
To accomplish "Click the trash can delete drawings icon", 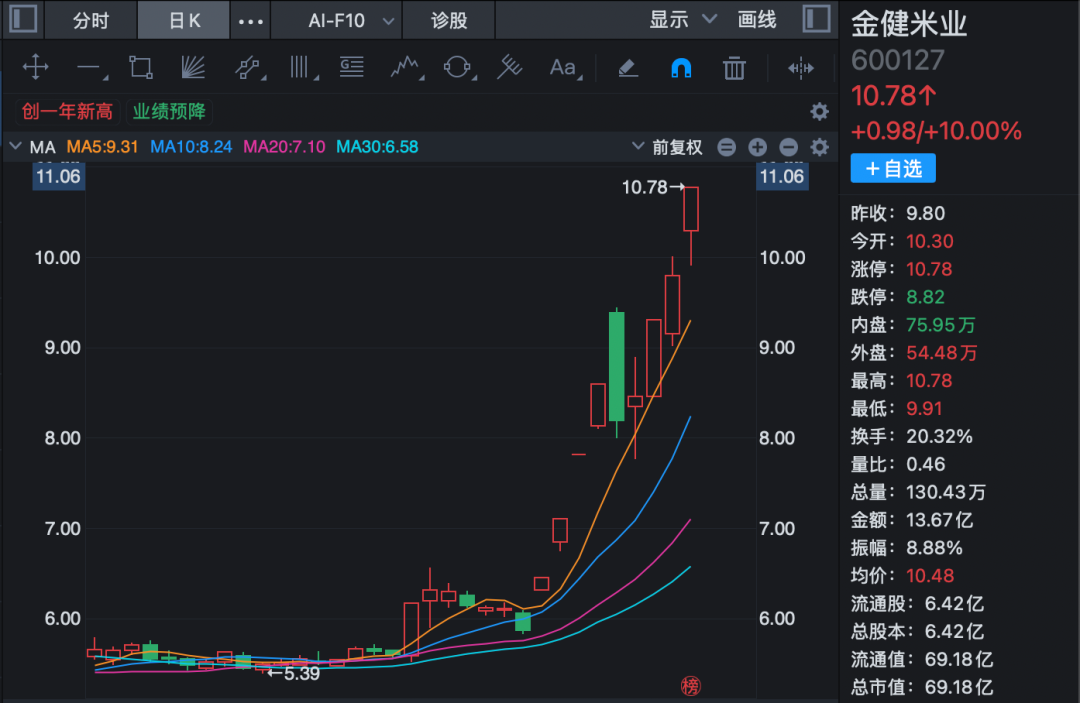I will coord(734,68).
